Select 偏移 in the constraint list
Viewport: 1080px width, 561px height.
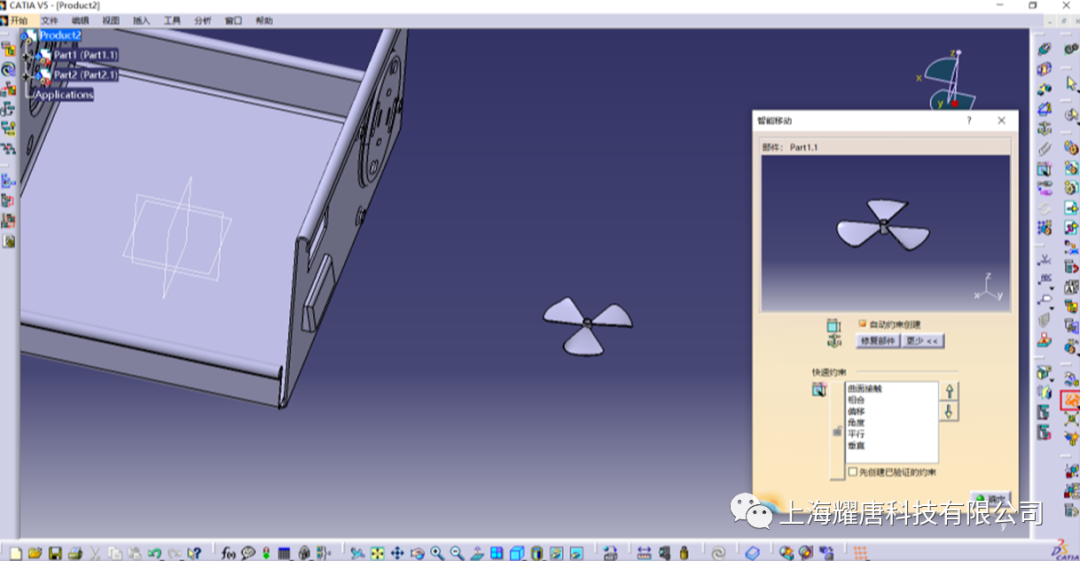click(x=856, y=411)
